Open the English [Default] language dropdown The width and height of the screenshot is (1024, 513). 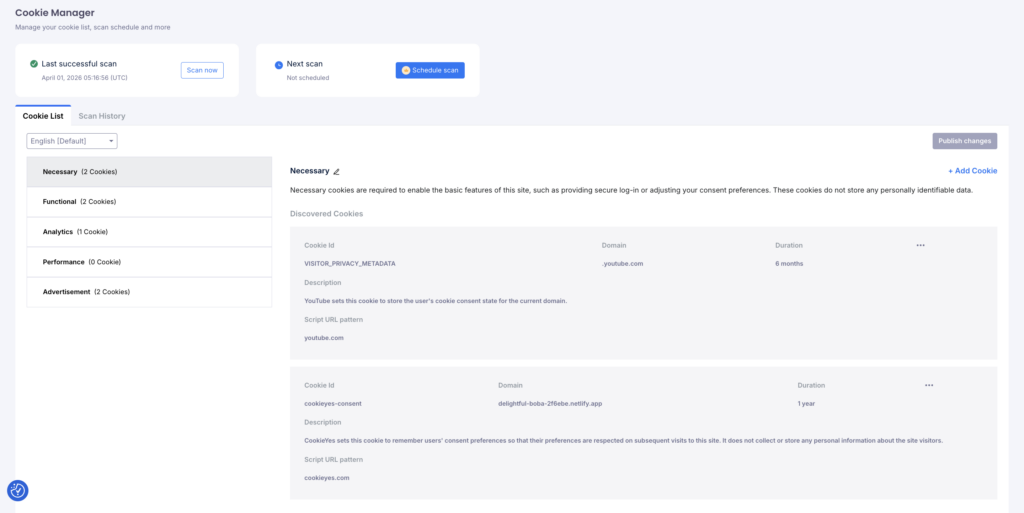(72, 141)
